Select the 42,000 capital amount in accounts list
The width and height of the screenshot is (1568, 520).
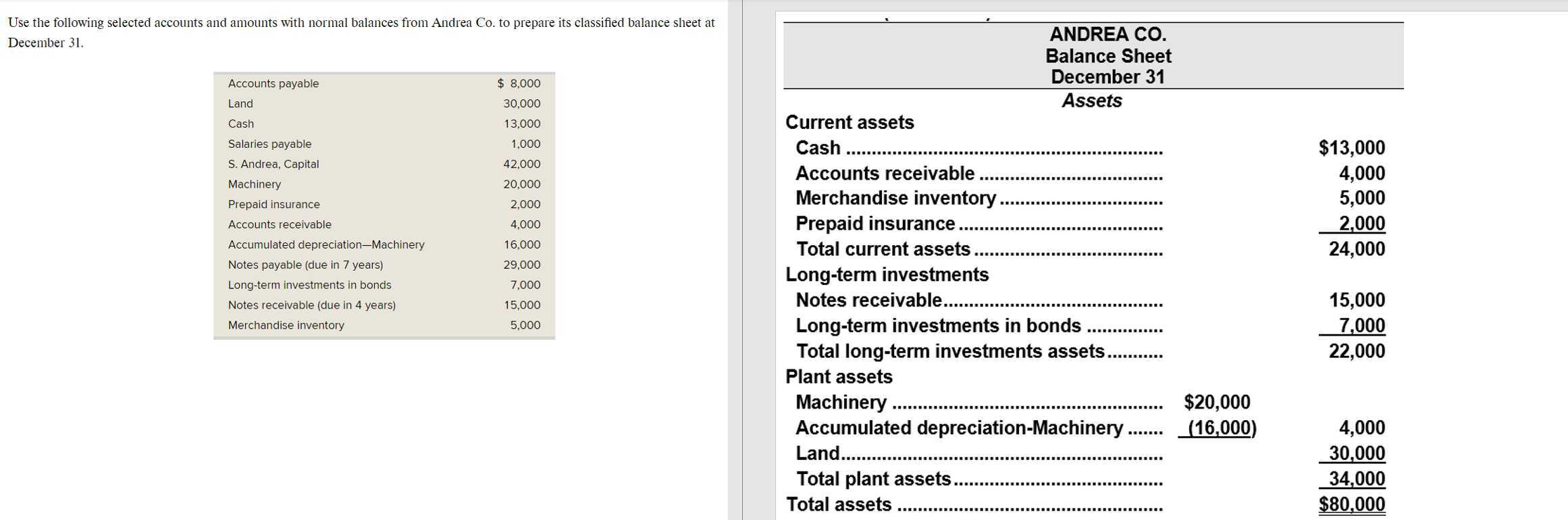point(521,164)
